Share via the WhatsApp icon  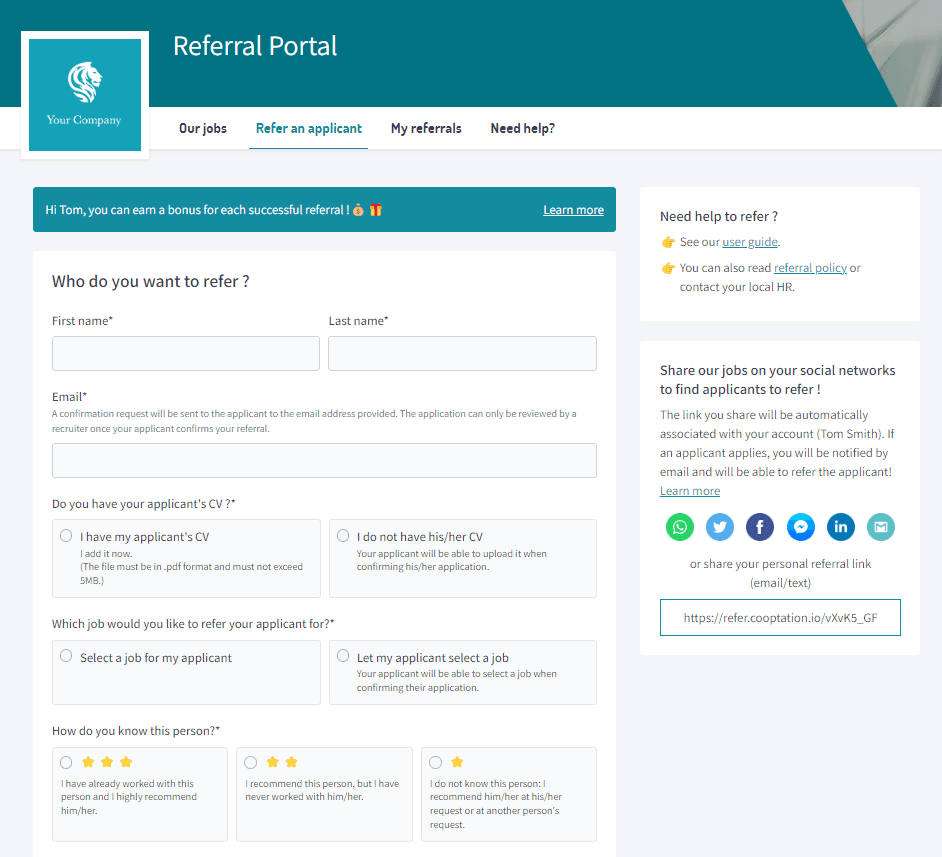pos(680,527)
